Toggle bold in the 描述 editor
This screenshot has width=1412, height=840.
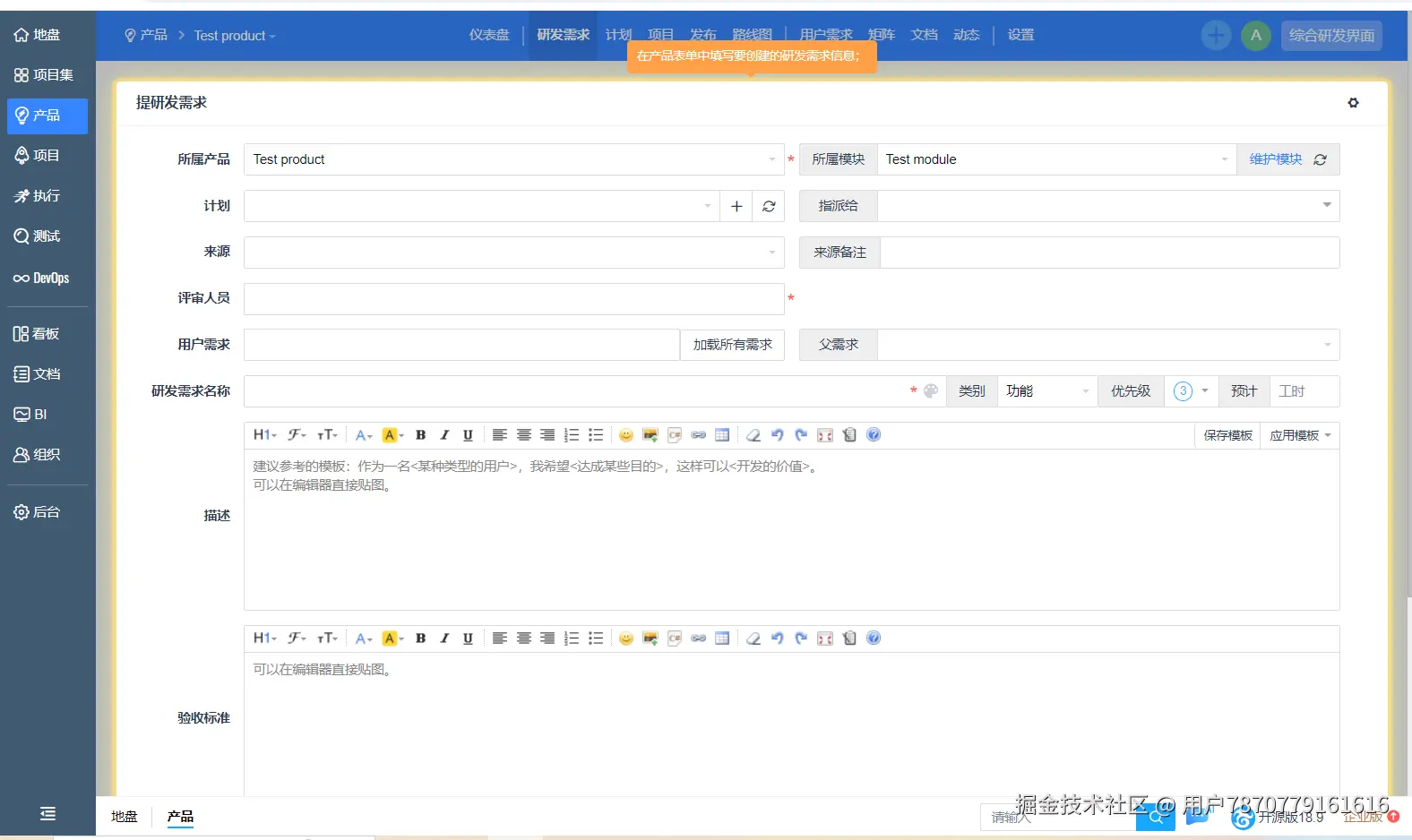420,435
